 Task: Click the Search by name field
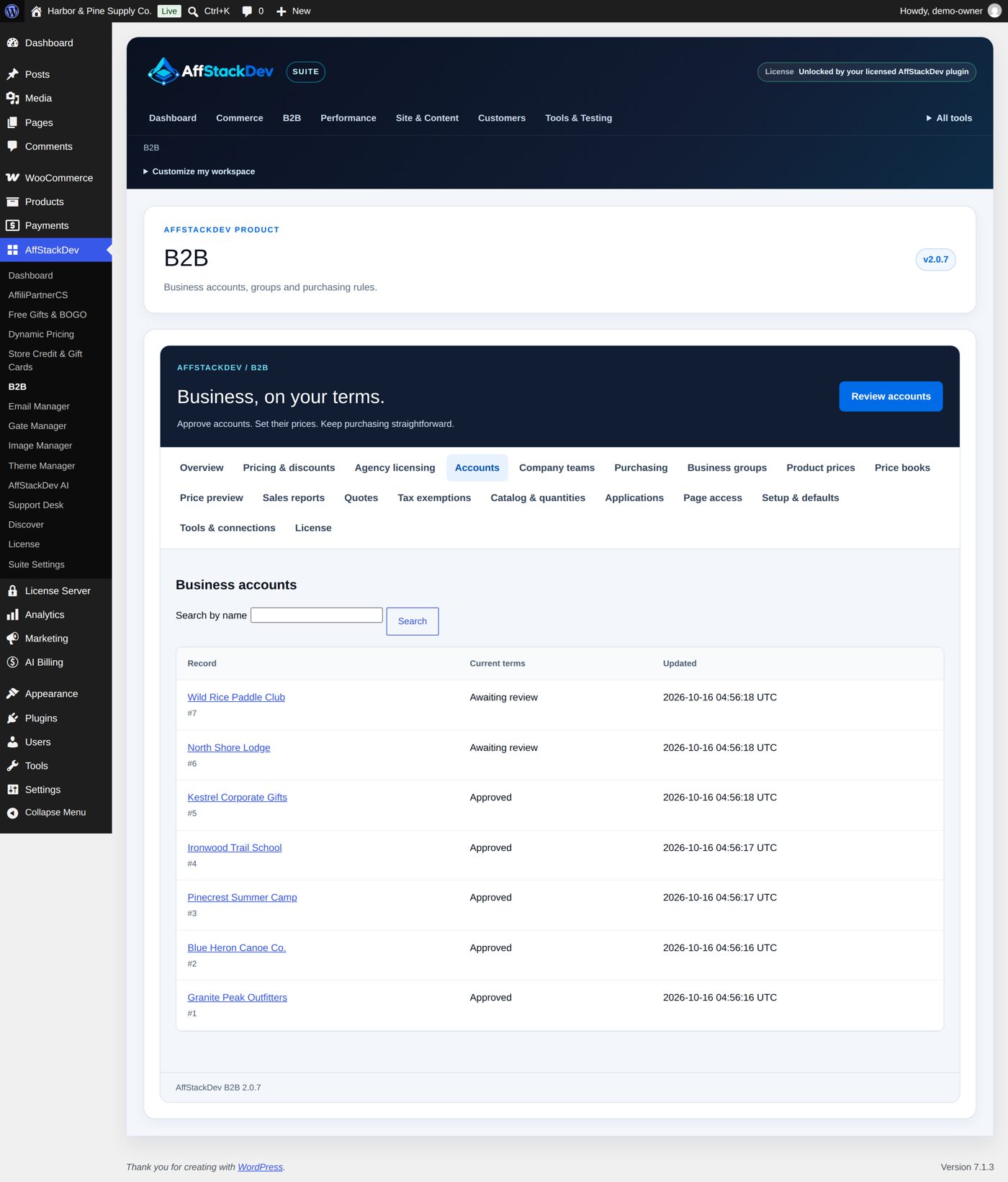pos(317,615)
